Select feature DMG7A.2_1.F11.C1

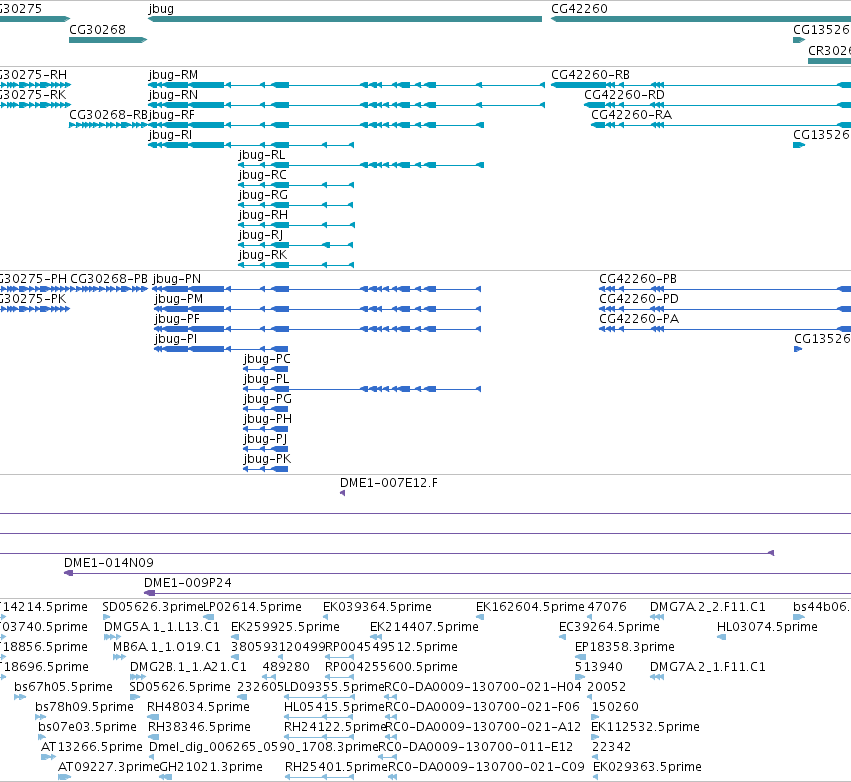coord(708,667)
